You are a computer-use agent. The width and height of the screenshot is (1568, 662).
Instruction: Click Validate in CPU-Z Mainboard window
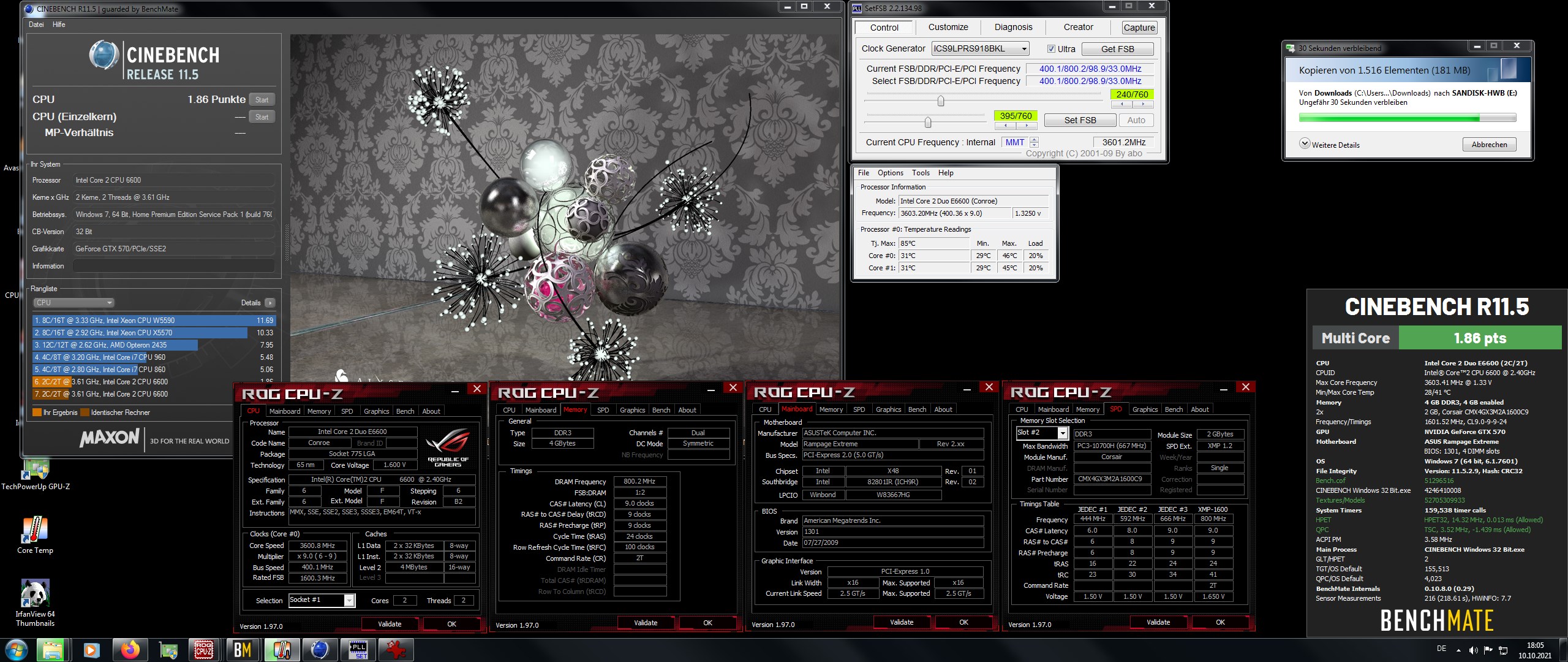[x=901, y=623]
